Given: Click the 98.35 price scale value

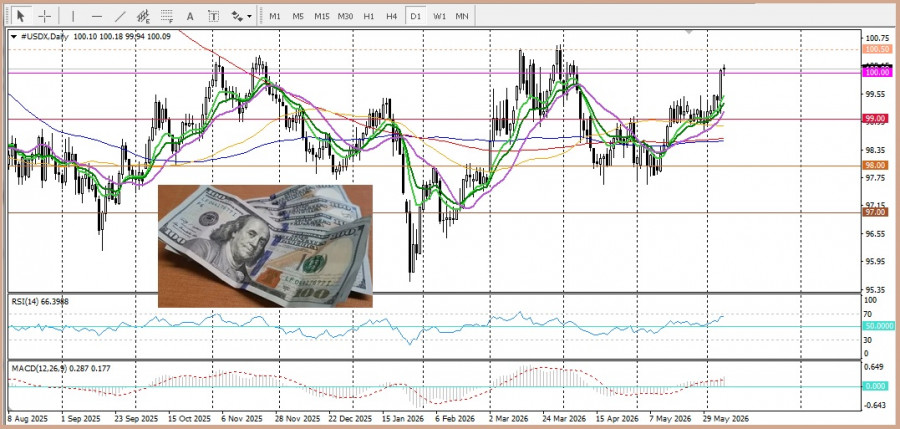Looking at the screenshot, I should coord(875,150).
